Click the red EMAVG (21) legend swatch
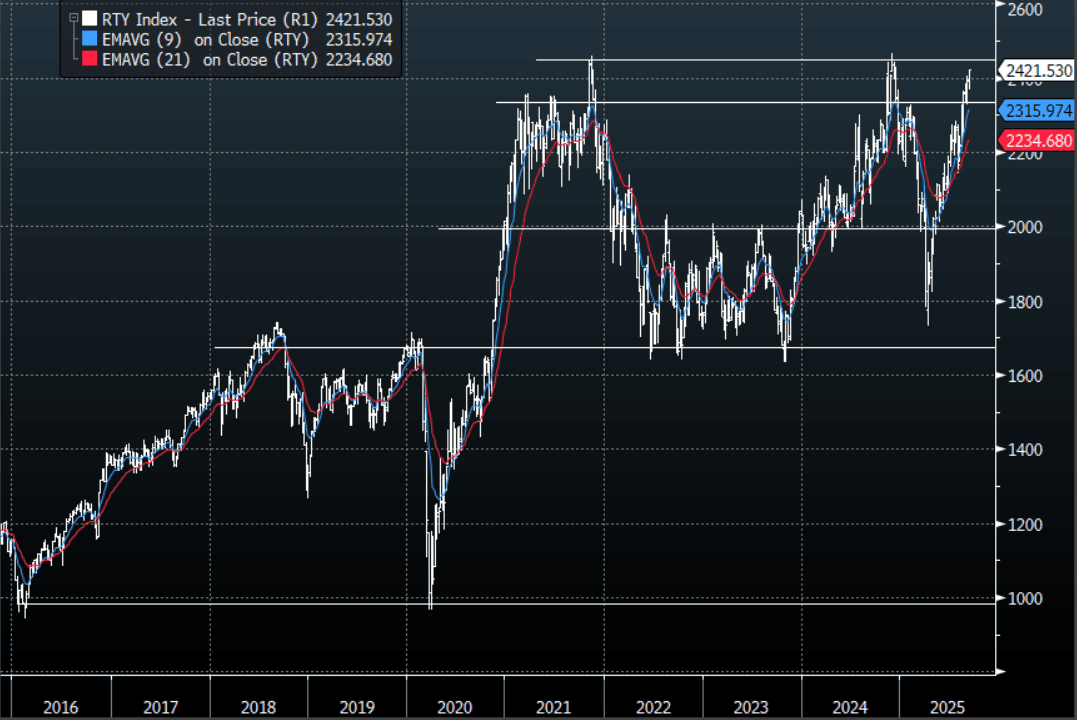This screenshot has height=720, width=1077. (x=89, y=58)
